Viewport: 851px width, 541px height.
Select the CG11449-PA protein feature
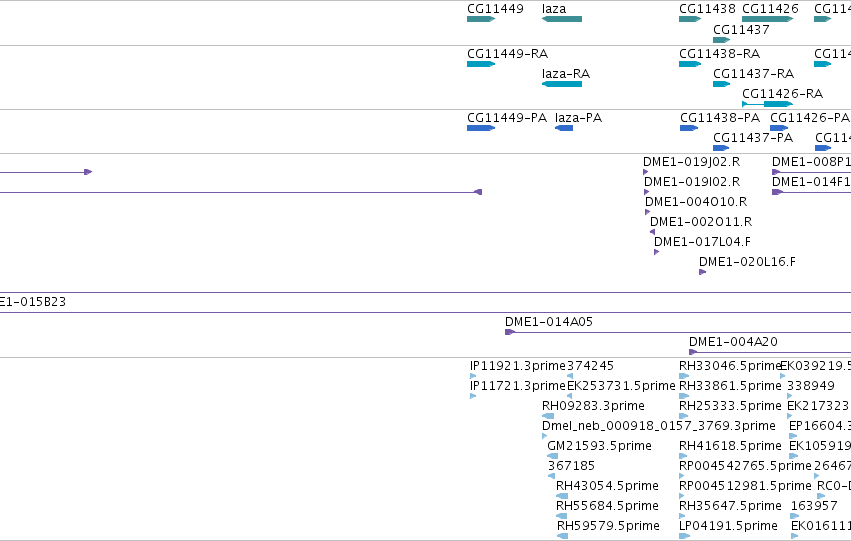pyautogui.click(x=481, y=128)
